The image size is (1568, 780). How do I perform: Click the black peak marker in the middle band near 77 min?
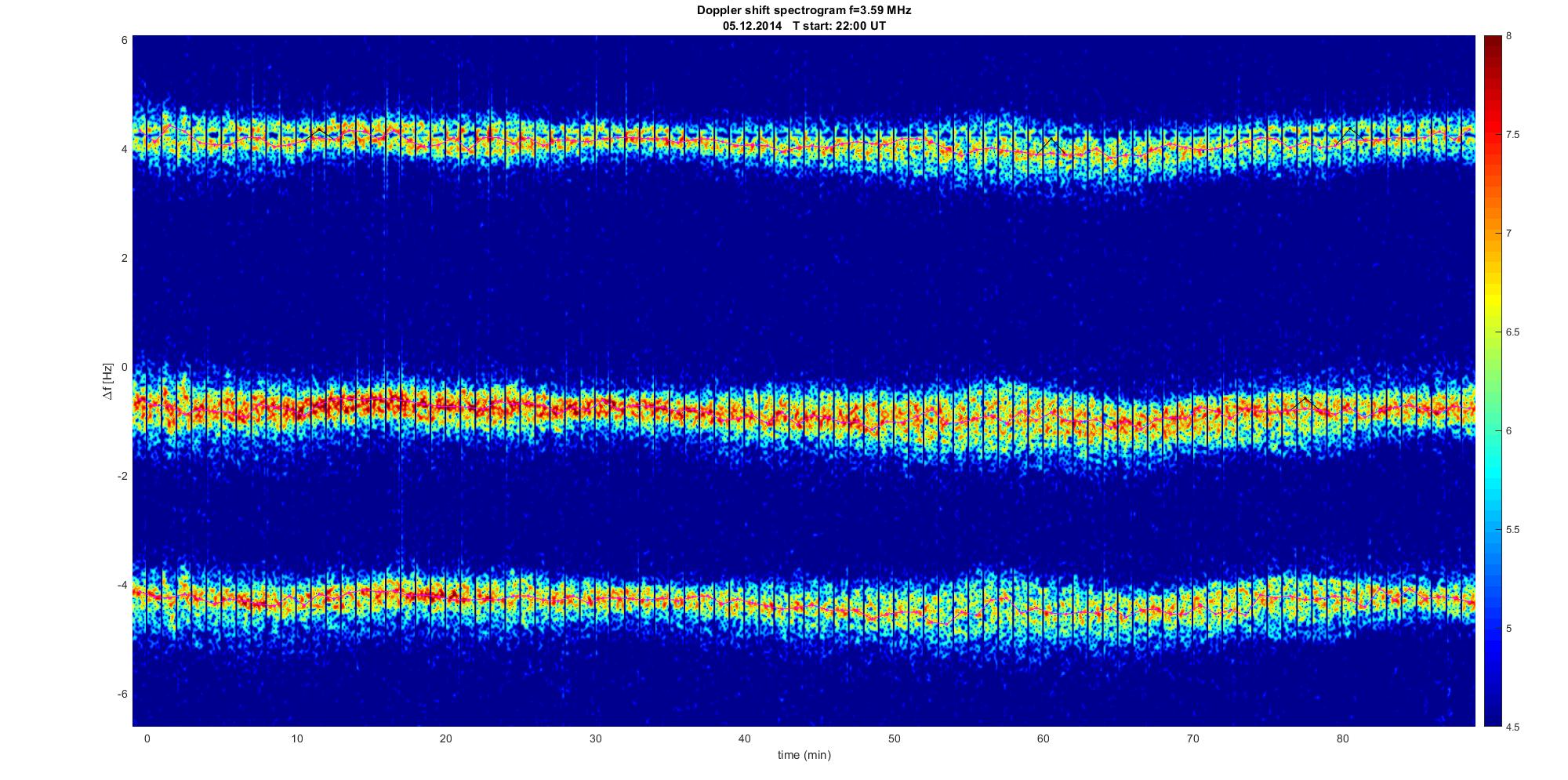pyautogui.click(x=1305, y=403)
